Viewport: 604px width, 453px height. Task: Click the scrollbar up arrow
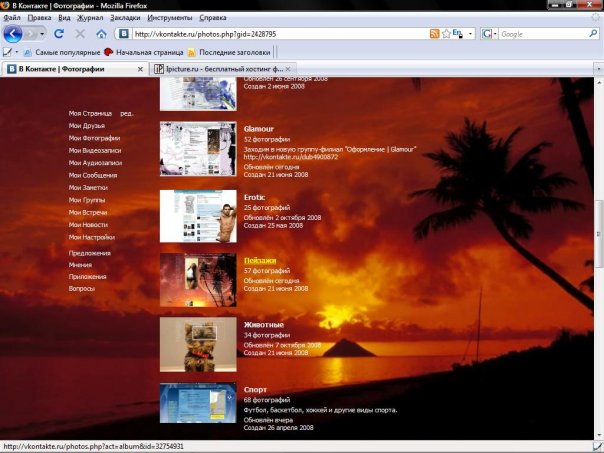pos(599,82)
